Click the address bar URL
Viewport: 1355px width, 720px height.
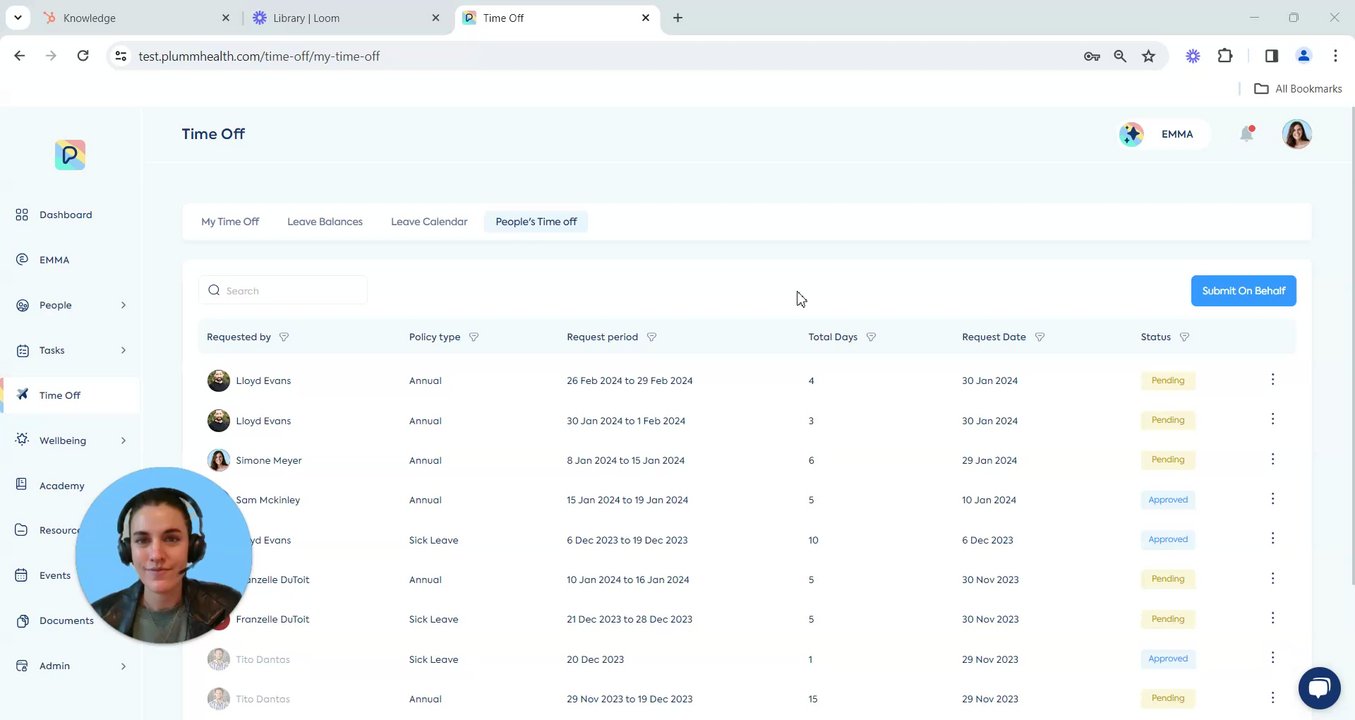[259, 57]
